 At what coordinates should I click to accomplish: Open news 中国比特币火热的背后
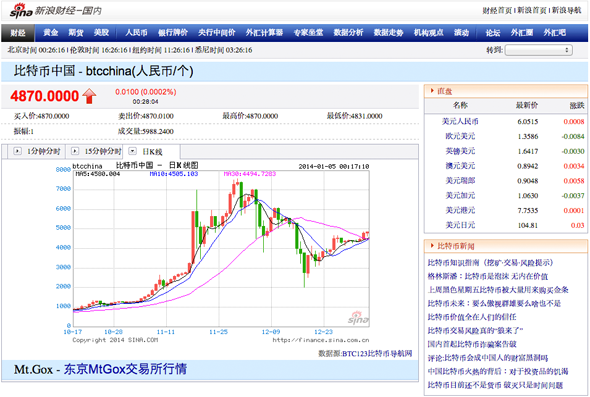point(498,371)
